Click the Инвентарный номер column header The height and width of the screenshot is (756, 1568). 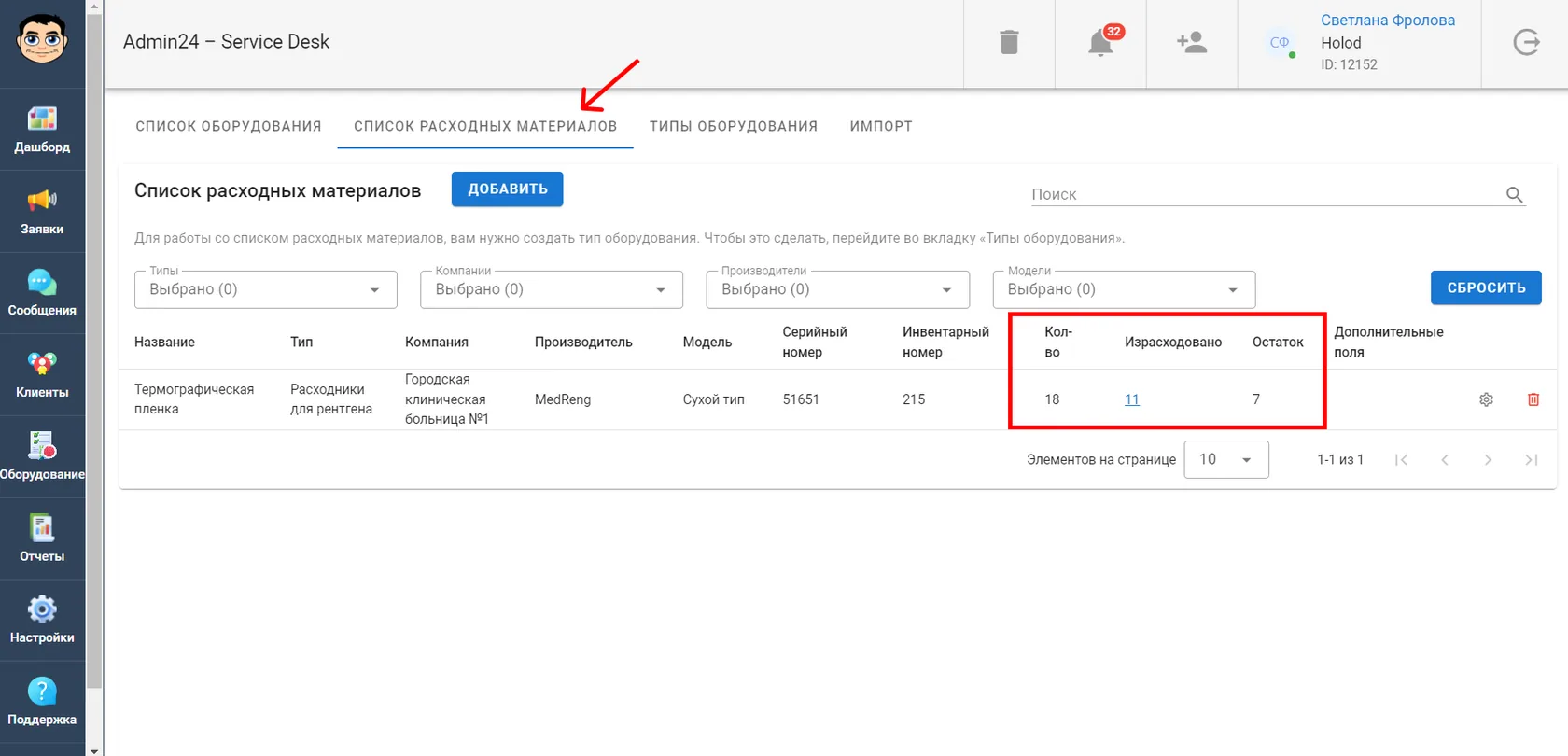(x=945, y=342)
